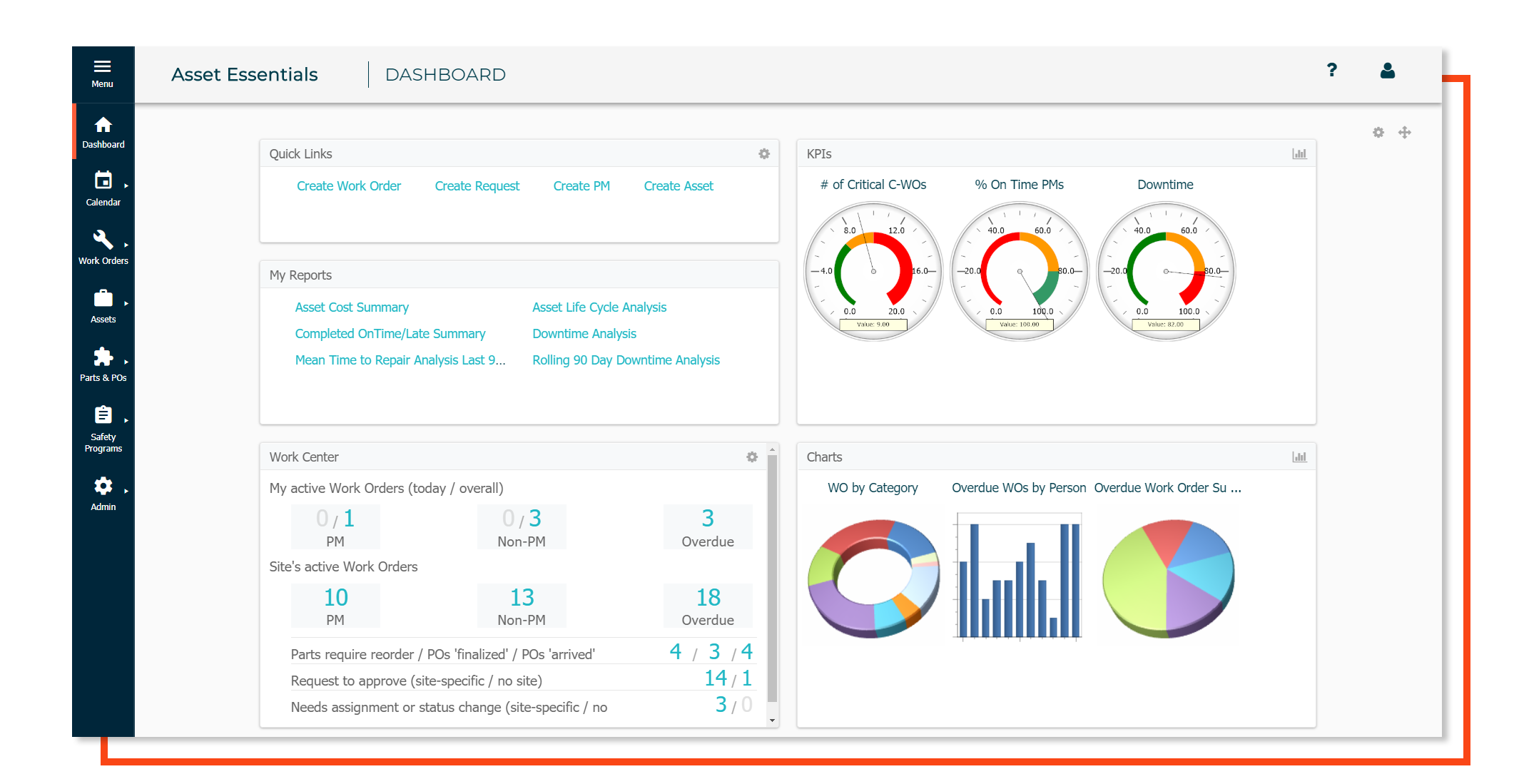The width and height of the screenshot is (1514, 784).
Task: Expand the Assets submenu arrow
Action: 126,303
